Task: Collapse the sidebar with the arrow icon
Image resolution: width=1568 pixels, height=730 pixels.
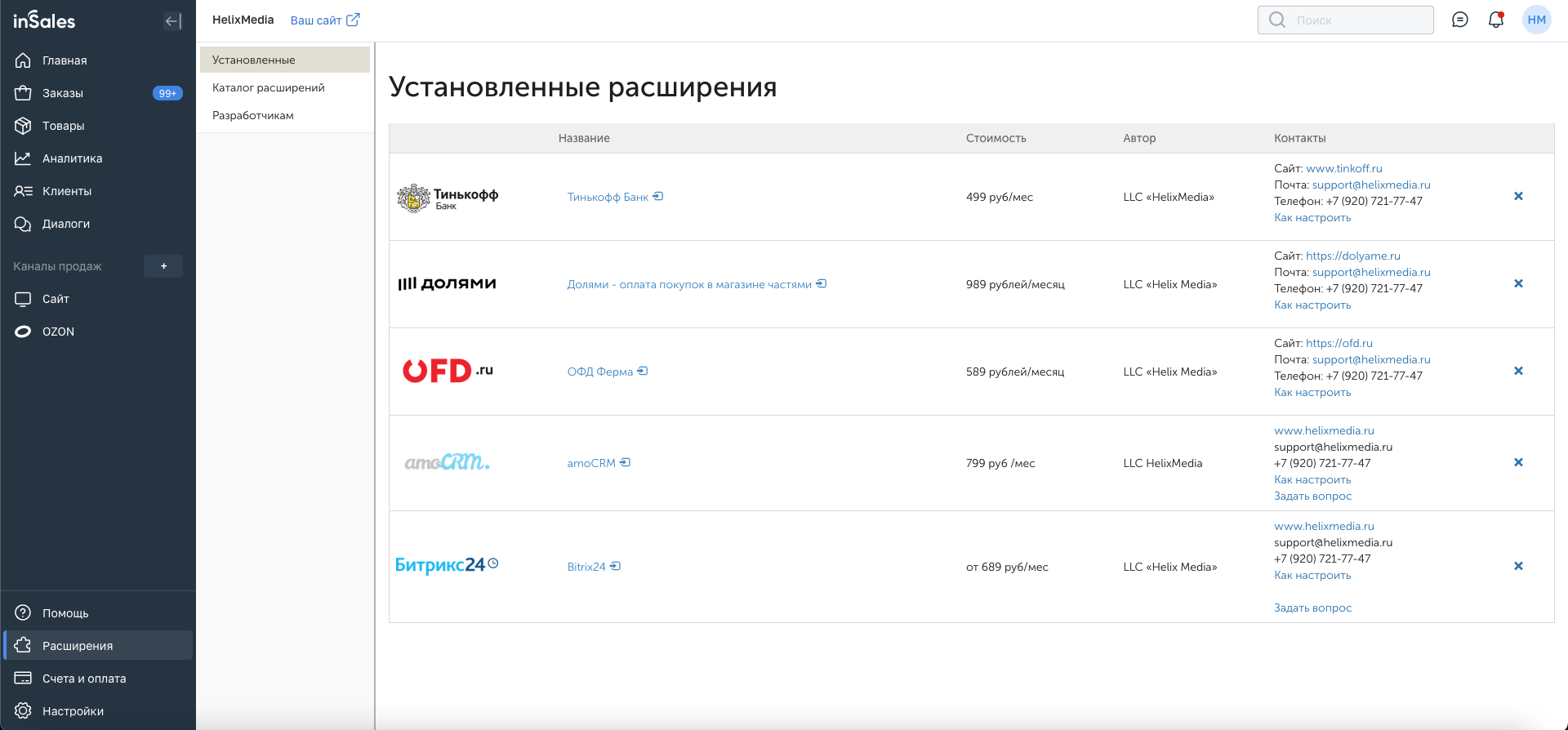Action: 172,21
